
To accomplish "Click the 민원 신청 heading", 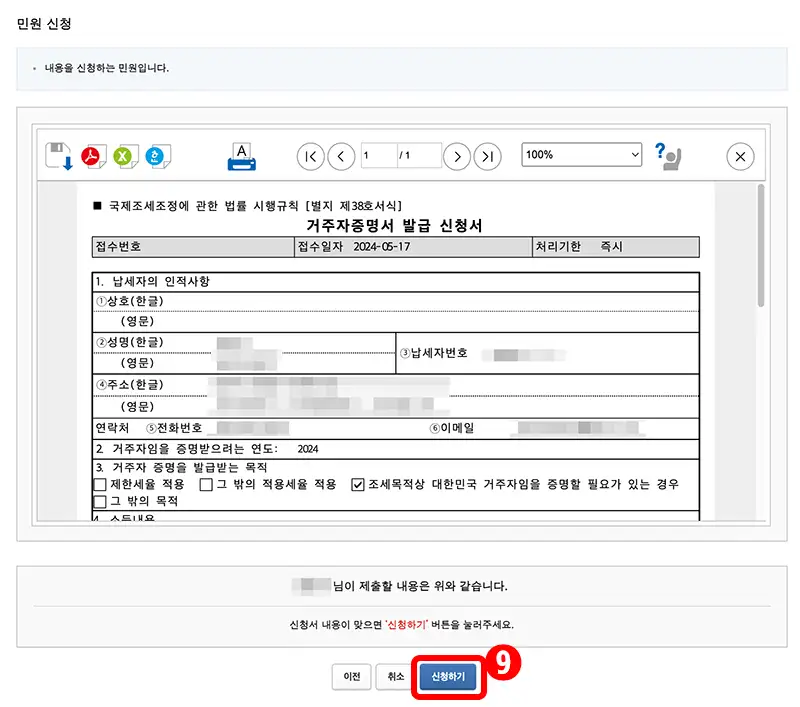I will click(x=44, y=23).
